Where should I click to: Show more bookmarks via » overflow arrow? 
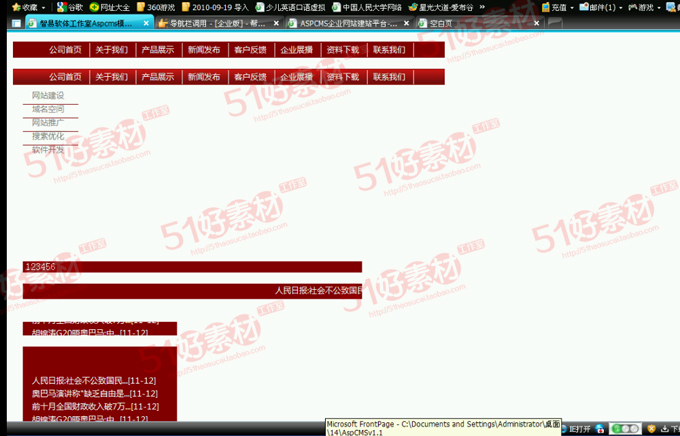click(482, 7)
